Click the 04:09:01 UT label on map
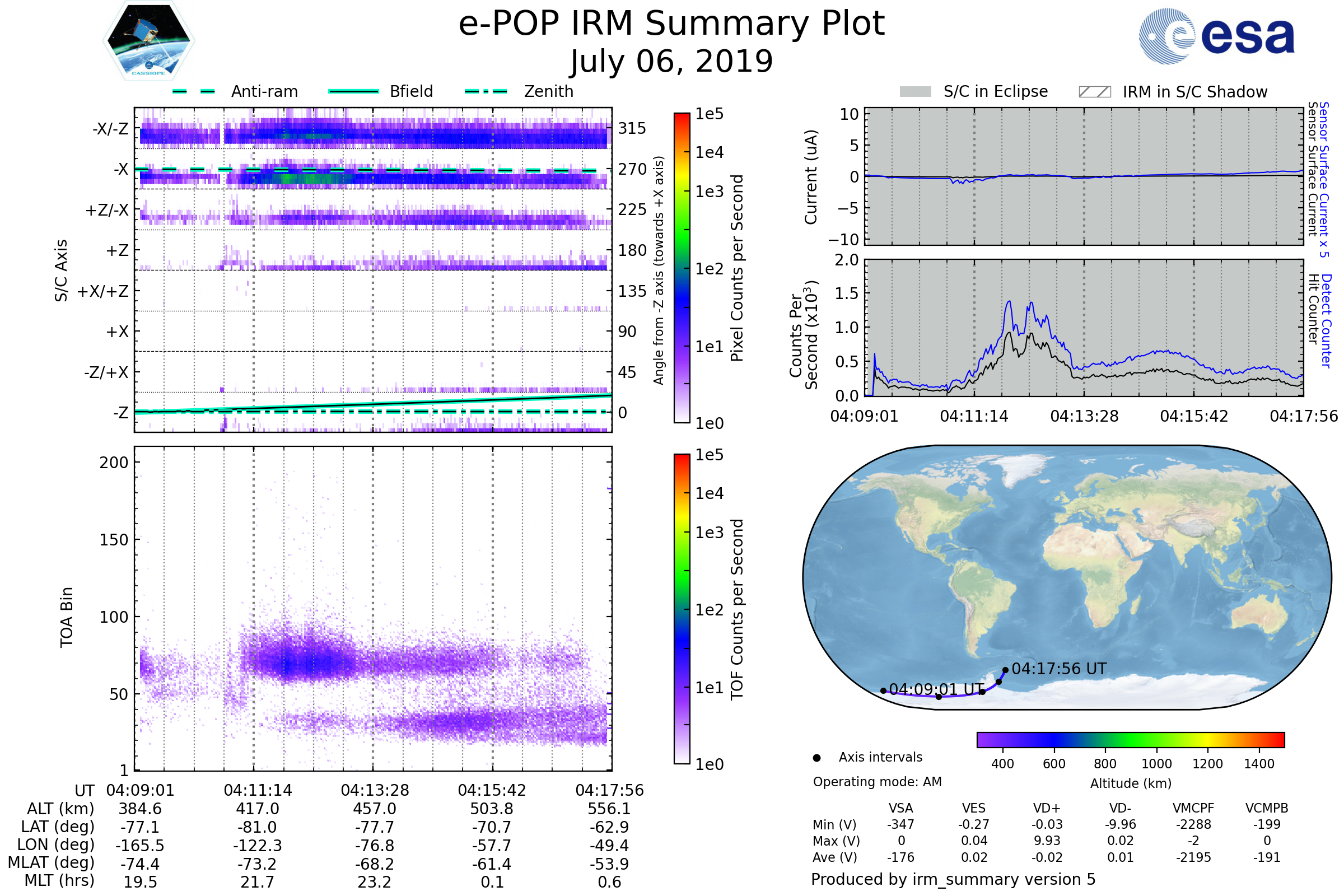 (936, 689)
